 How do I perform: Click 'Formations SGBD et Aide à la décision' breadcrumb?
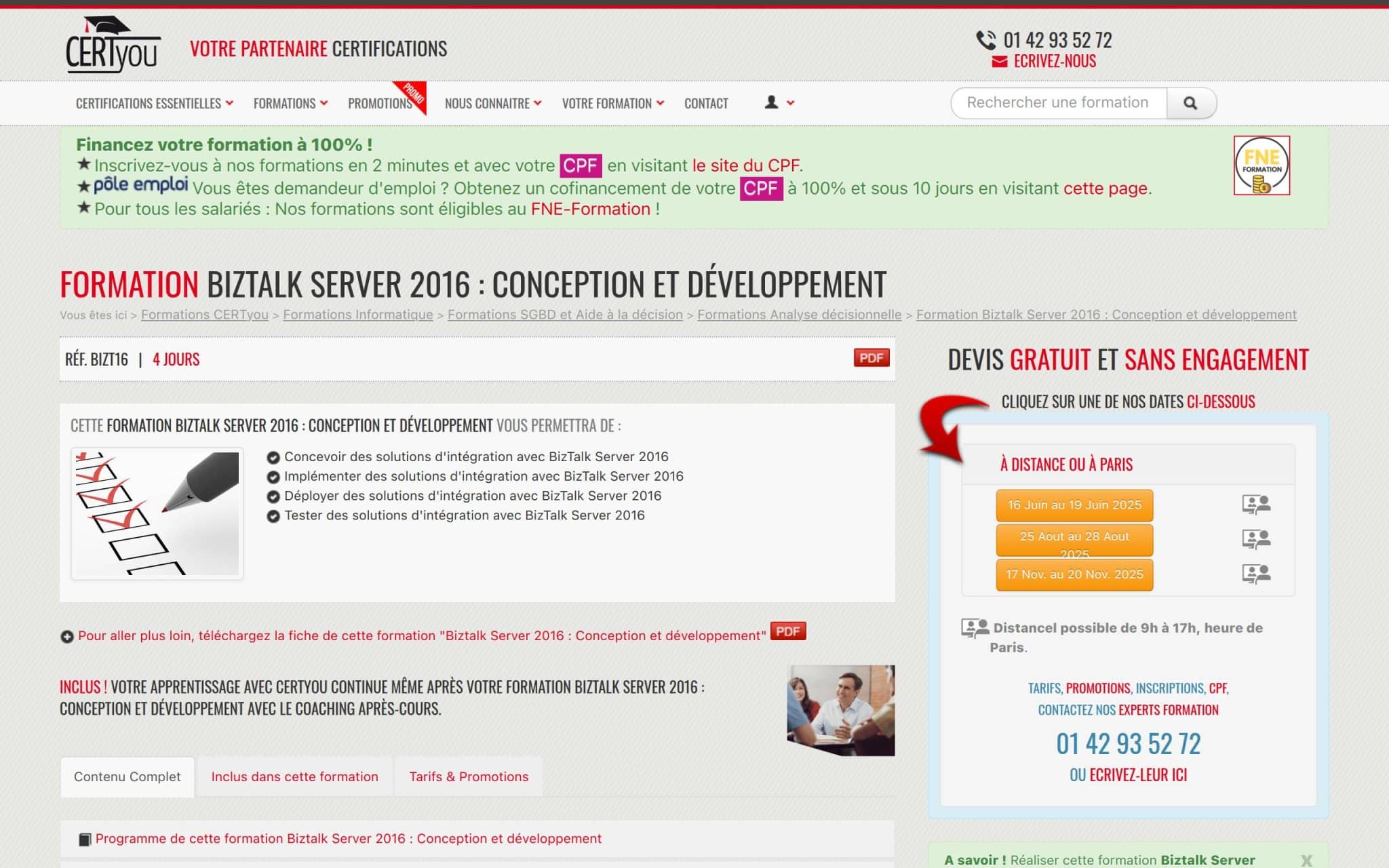point(565,315)
